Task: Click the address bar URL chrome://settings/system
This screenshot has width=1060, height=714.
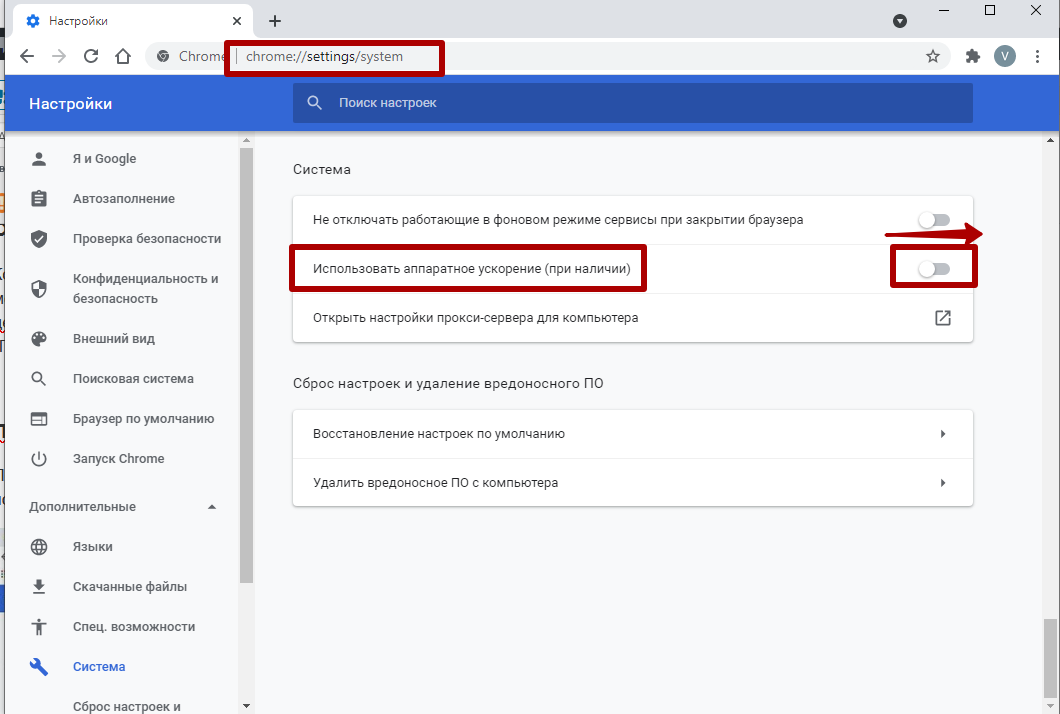Action: click(x=324, y=57)
